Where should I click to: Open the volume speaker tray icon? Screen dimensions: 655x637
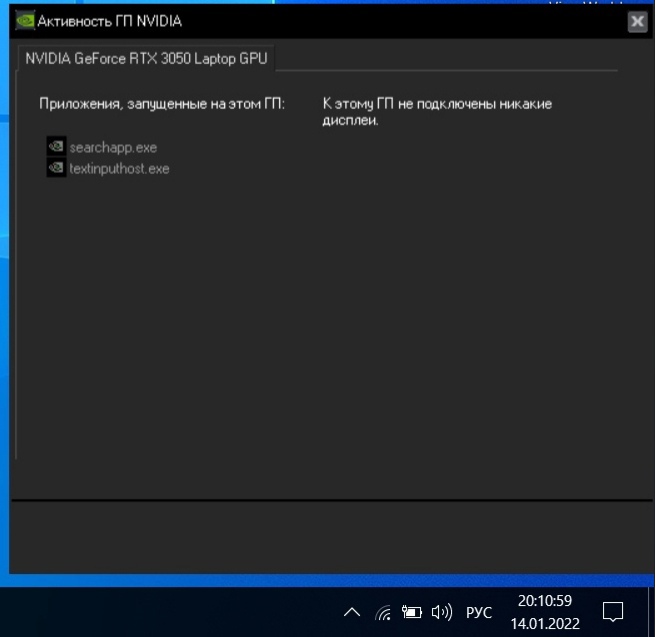pyautogui.click(x=442, y=612)
